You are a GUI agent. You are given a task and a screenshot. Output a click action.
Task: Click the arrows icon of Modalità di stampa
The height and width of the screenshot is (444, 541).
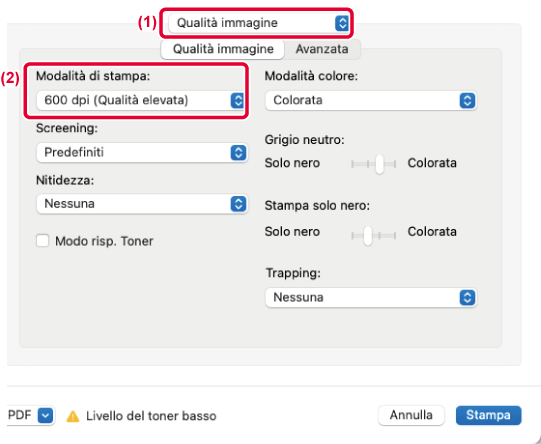237,100
